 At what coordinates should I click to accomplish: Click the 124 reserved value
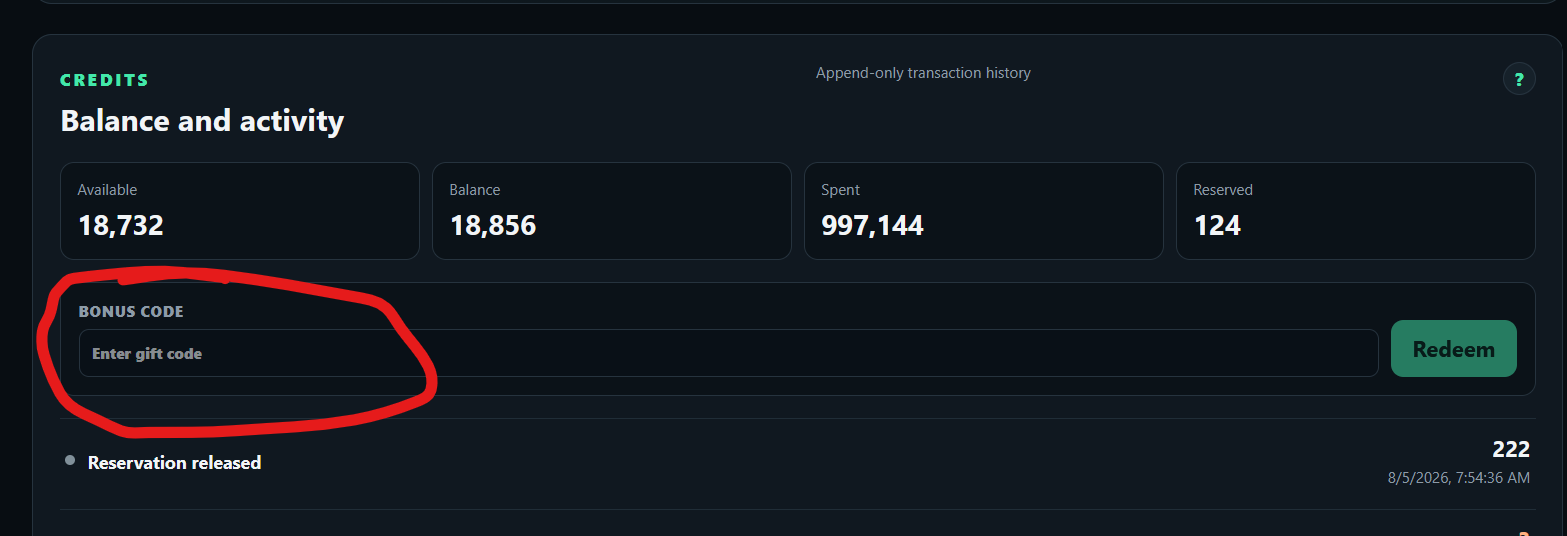[1217, 225]
